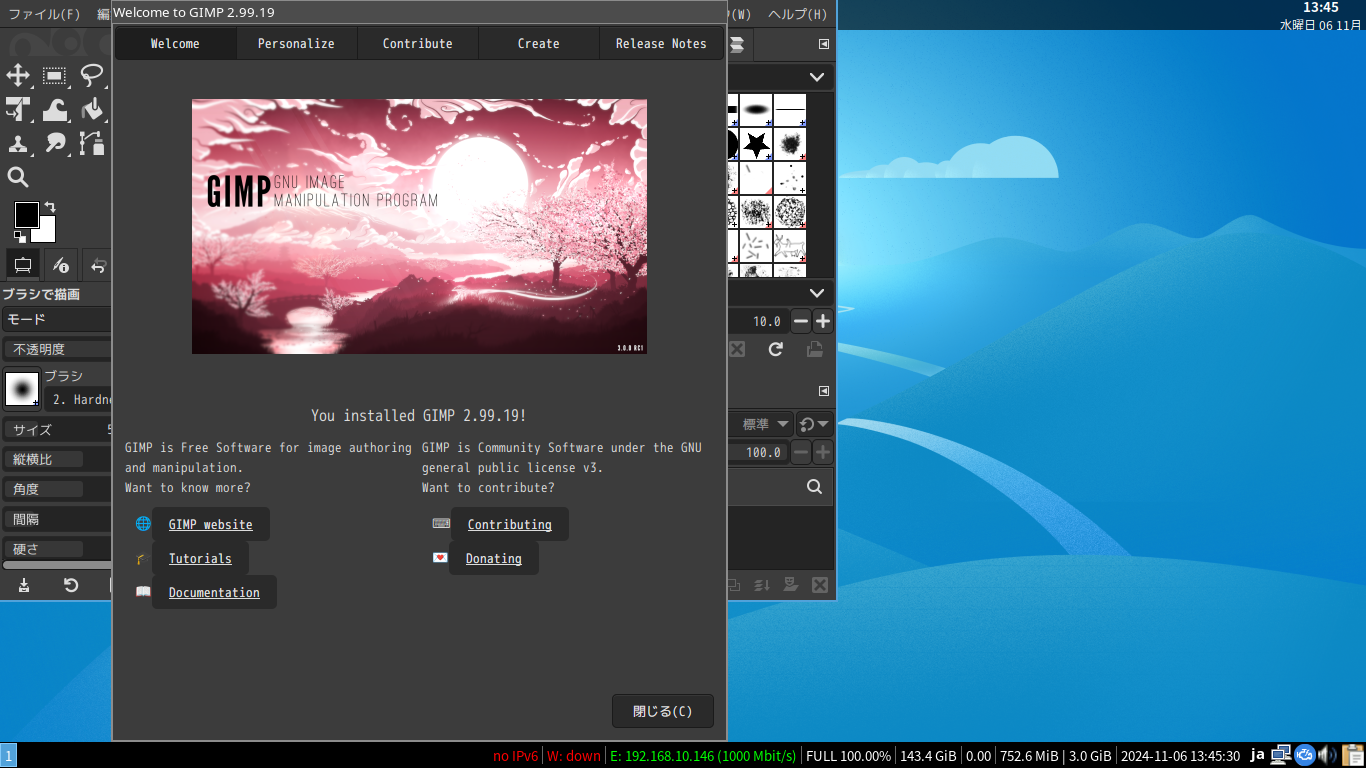Click the brush preview thumbnail in tool options
The image size is (1366, 768).
point(22,389)
